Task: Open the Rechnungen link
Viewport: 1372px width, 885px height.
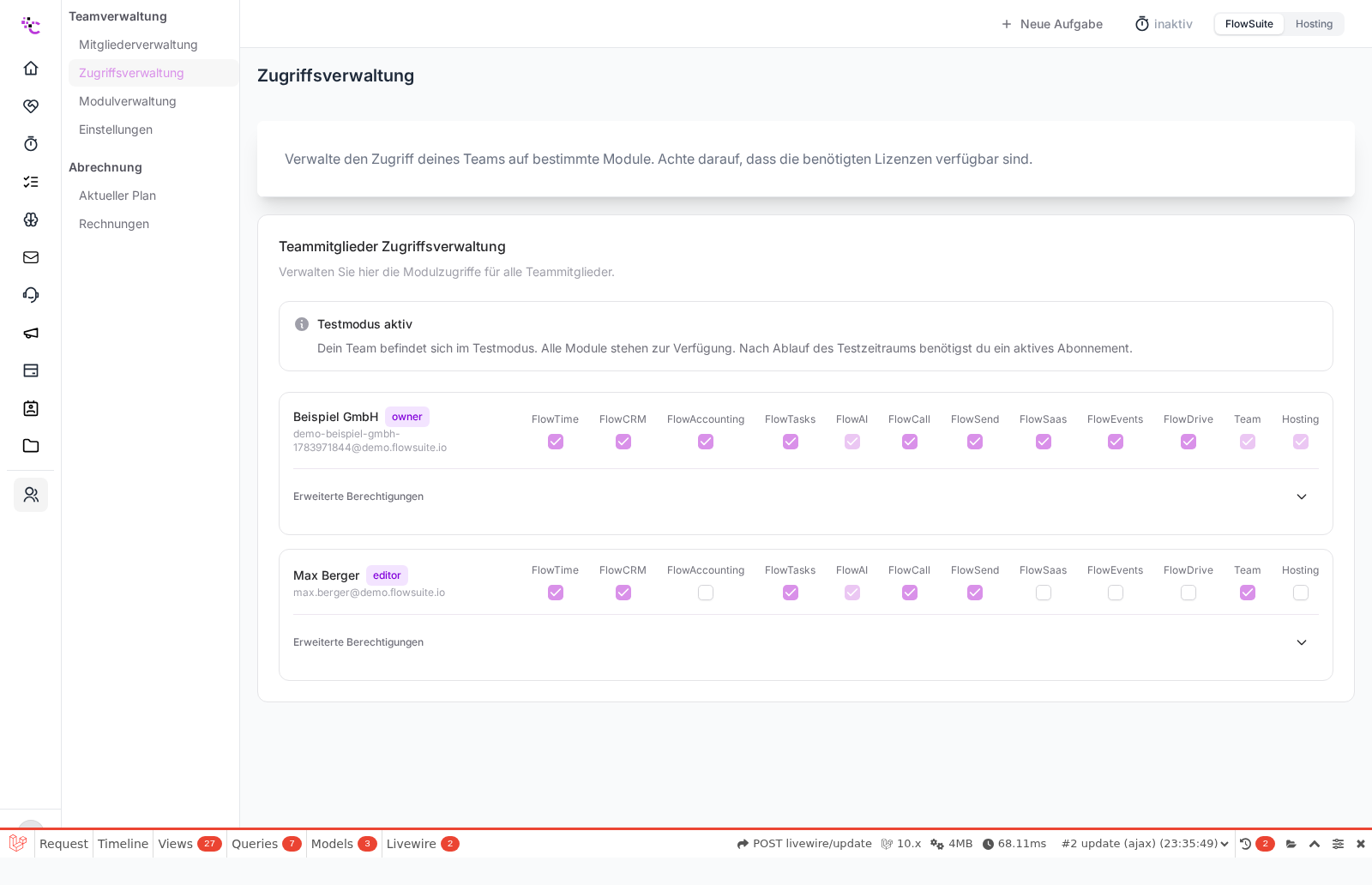Action: 114,224
